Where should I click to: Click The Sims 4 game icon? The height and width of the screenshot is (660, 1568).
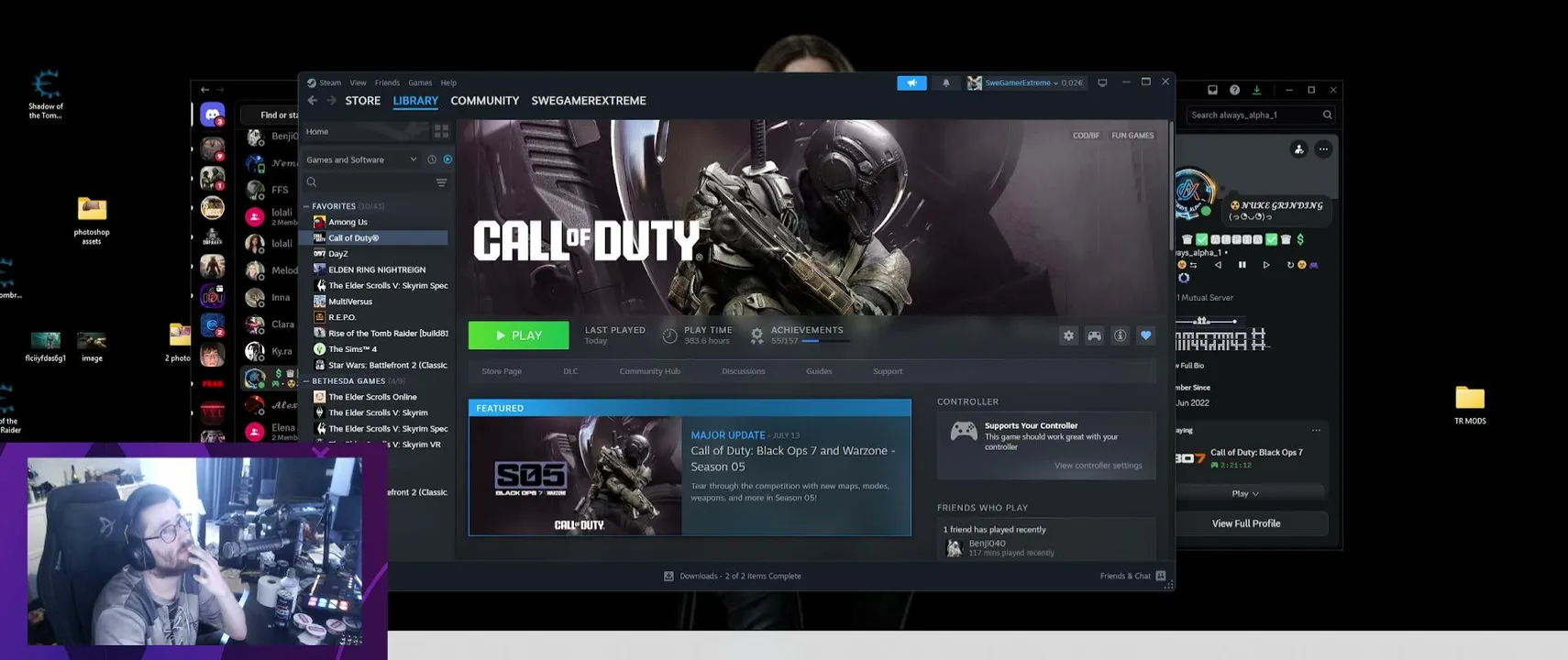[x=319, y=349]
